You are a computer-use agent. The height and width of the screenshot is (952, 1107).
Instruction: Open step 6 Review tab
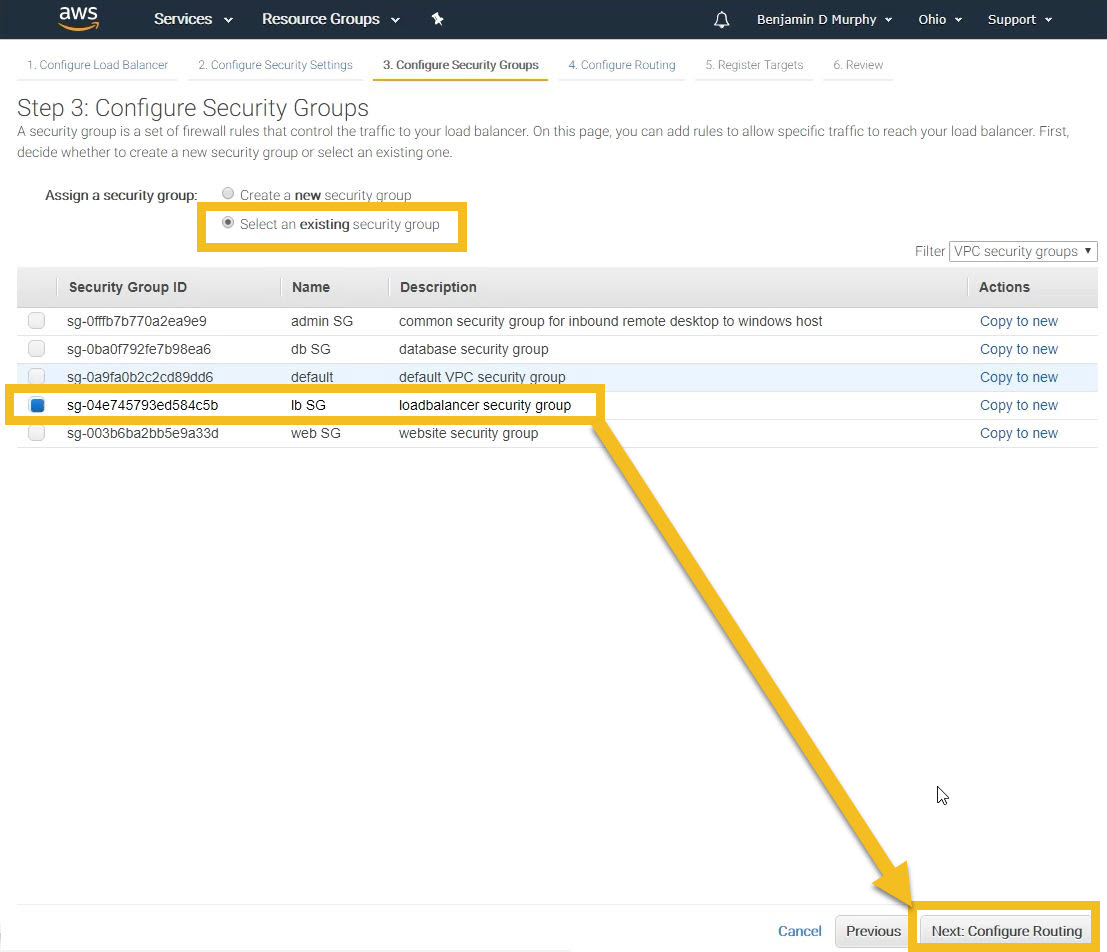click(x=858, y=65)
